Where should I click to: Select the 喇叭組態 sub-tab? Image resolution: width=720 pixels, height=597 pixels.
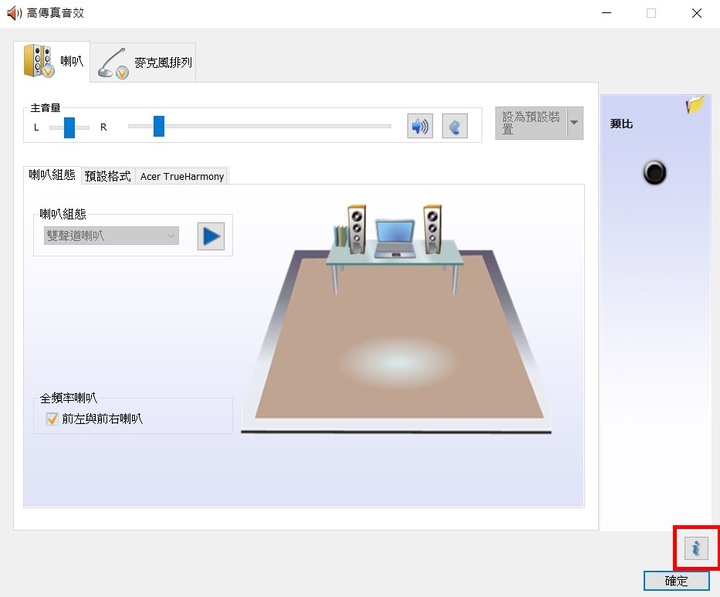[52, 175]
